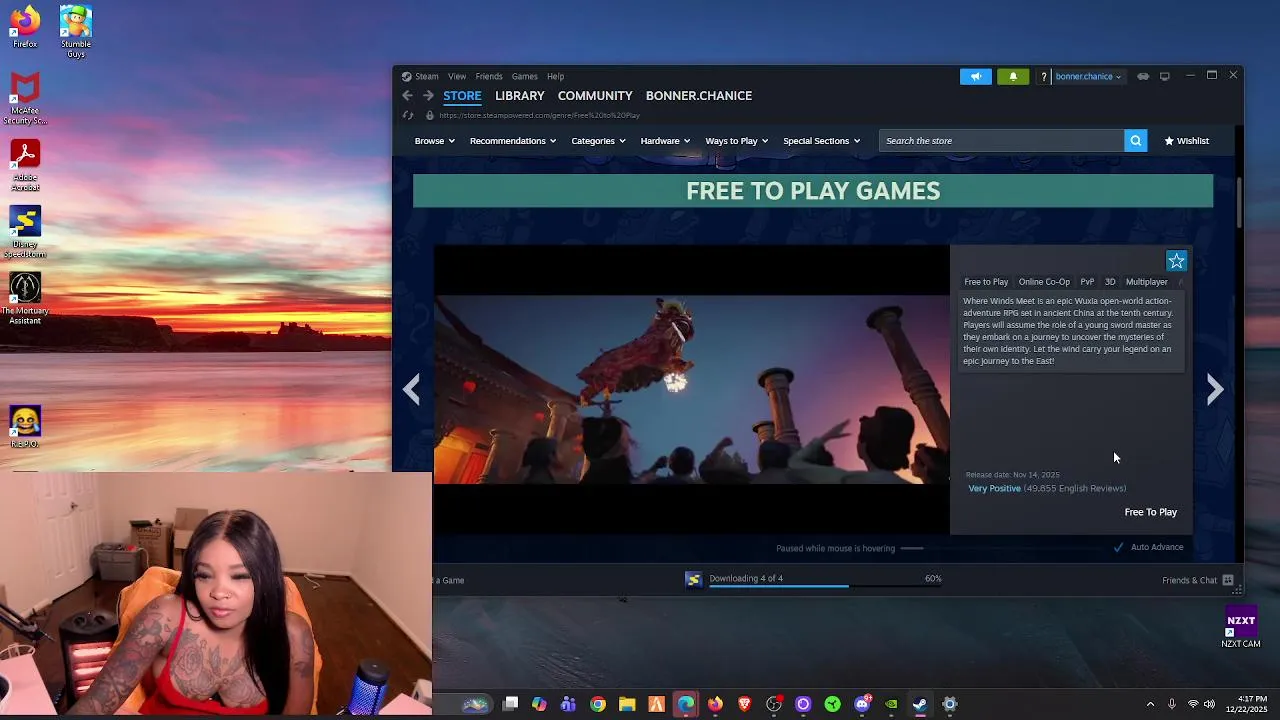Click the question mark help icon
This screenshot has width=1280, height=720.
pyautogui.click(x=1043, y=76)
